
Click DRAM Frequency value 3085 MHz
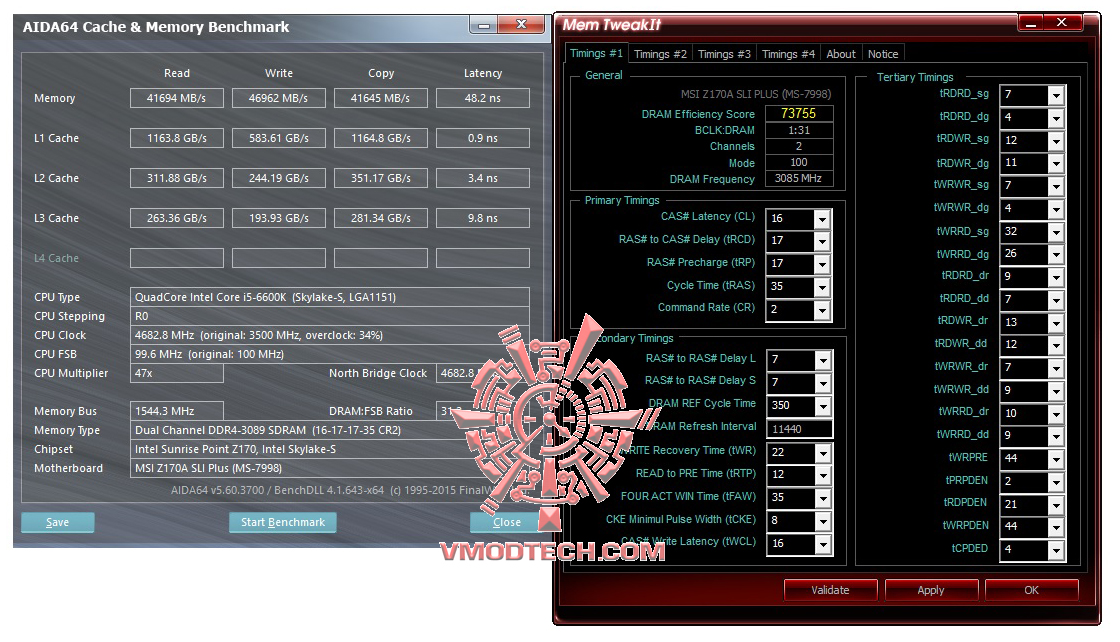[799, 179]
